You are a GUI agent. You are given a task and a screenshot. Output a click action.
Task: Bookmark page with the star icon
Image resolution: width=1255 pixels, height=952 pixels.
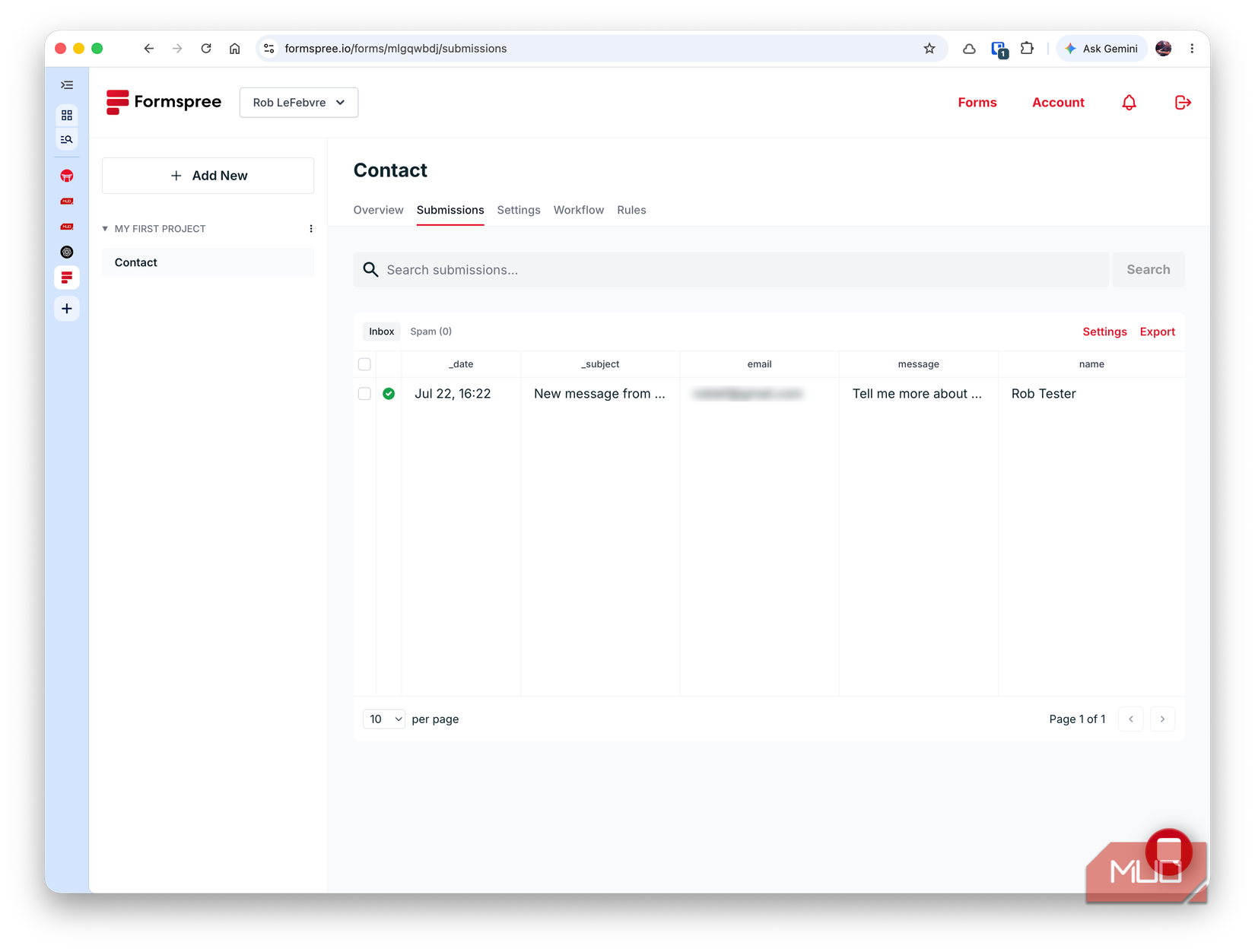(x=929, y=49)
